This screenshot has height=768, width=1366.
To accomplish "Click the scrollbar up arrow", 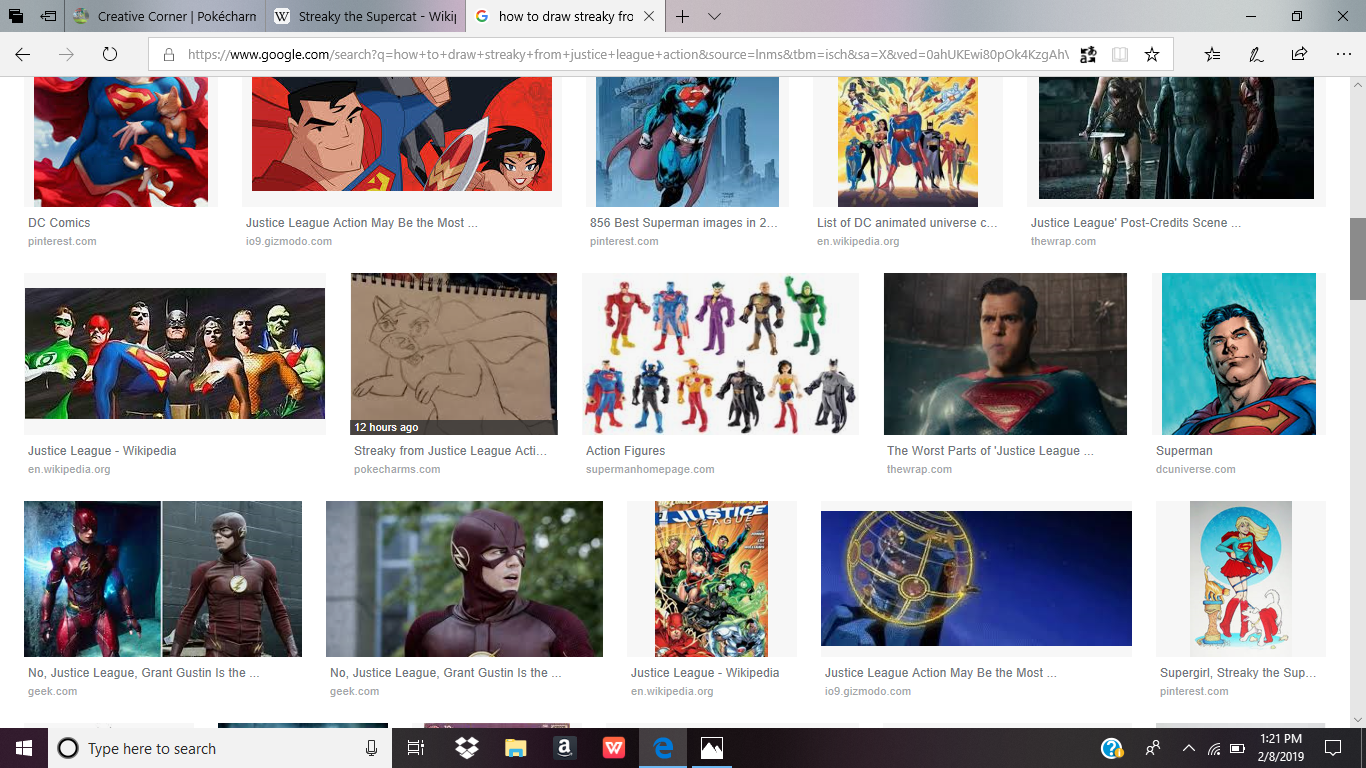I will pyautogui.click(x=1357, y=85).
